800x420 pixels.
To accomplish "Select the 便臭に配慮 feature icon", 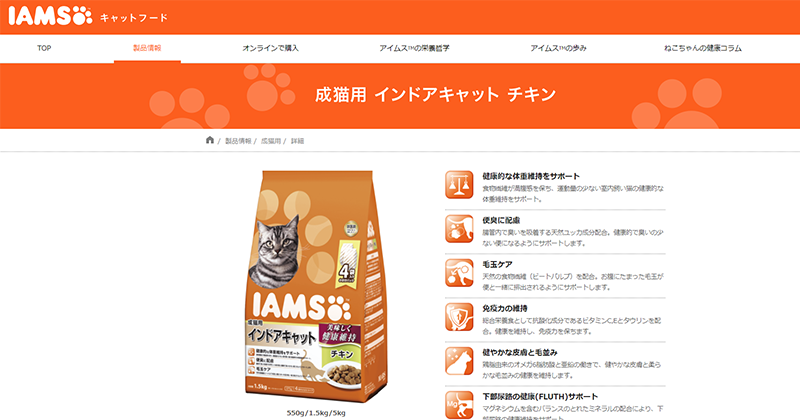I will click(x=459, y=229).
